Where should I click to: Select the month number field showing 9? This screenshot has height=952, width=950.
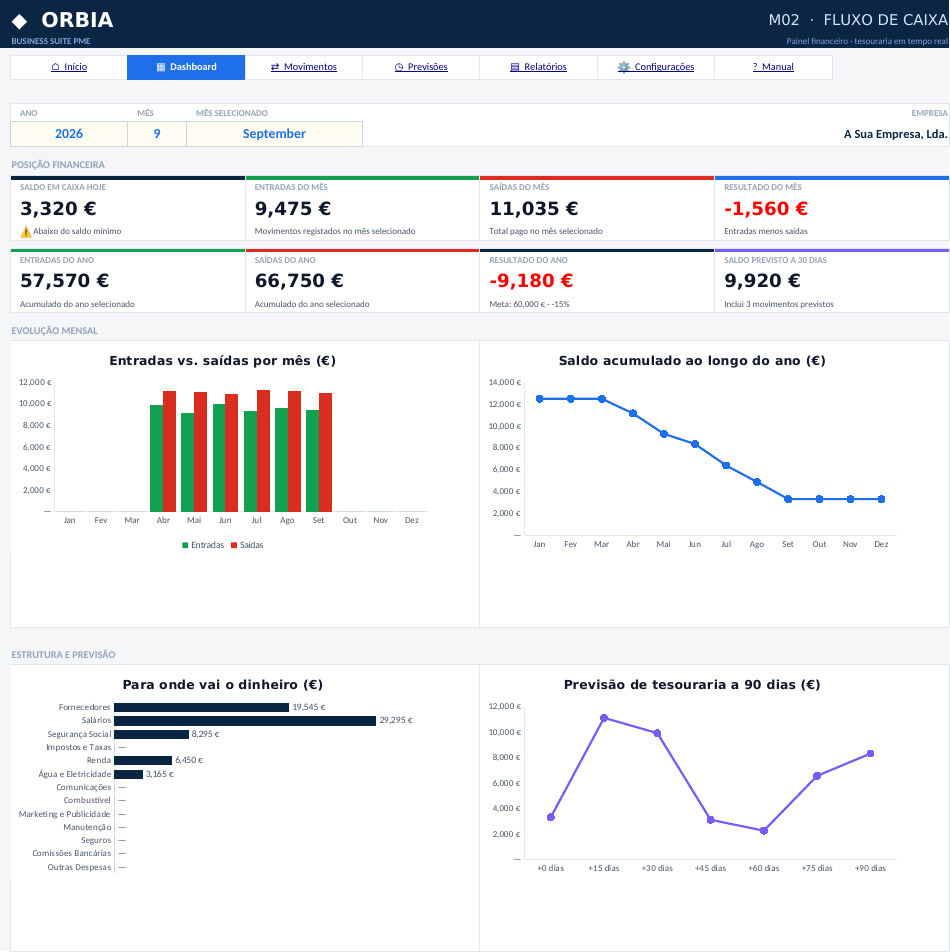(x=157, y=134)
